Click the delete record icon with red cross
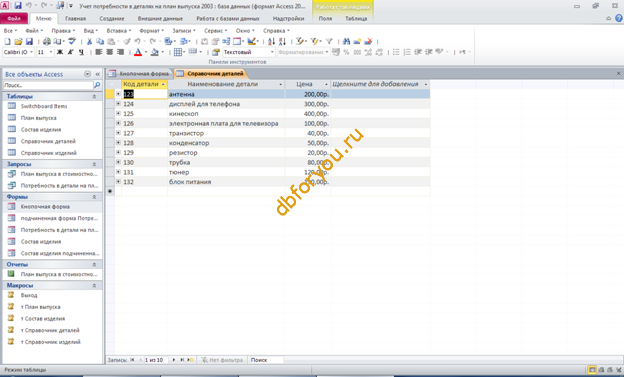 pyautogui.click(x=368, y=41)
